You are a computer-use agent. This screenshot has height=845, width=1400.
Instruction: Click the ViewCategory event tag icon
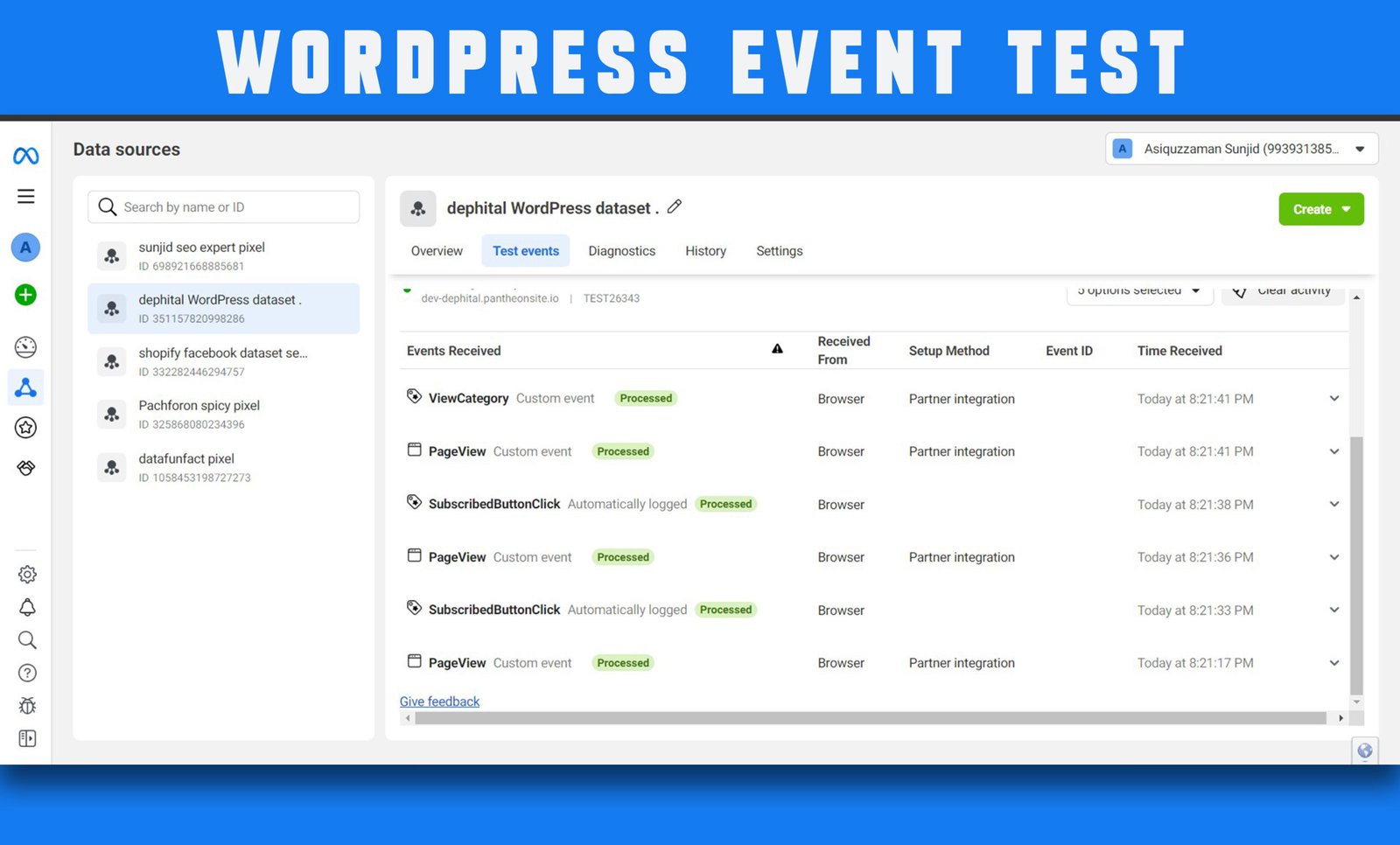click(414, 396)
